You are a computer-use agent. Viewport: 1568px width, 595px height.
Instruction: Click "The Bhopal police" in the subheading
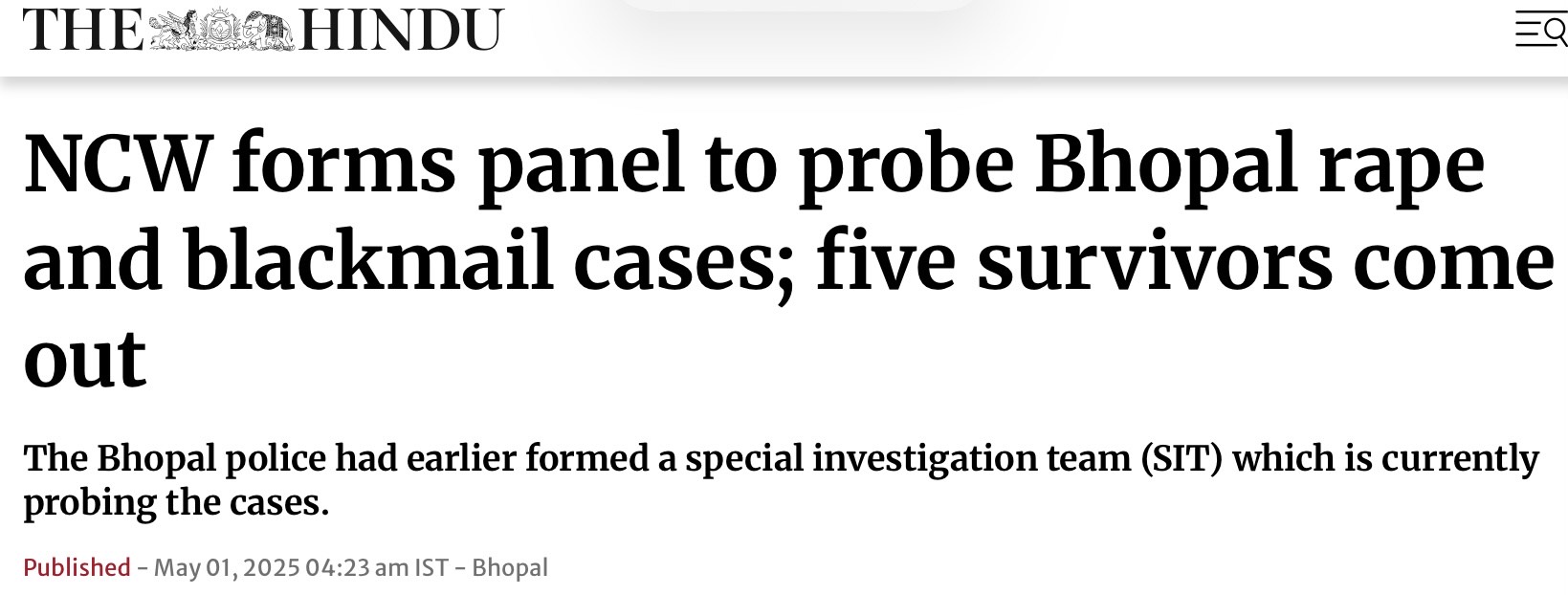click(x=174, y=459)
